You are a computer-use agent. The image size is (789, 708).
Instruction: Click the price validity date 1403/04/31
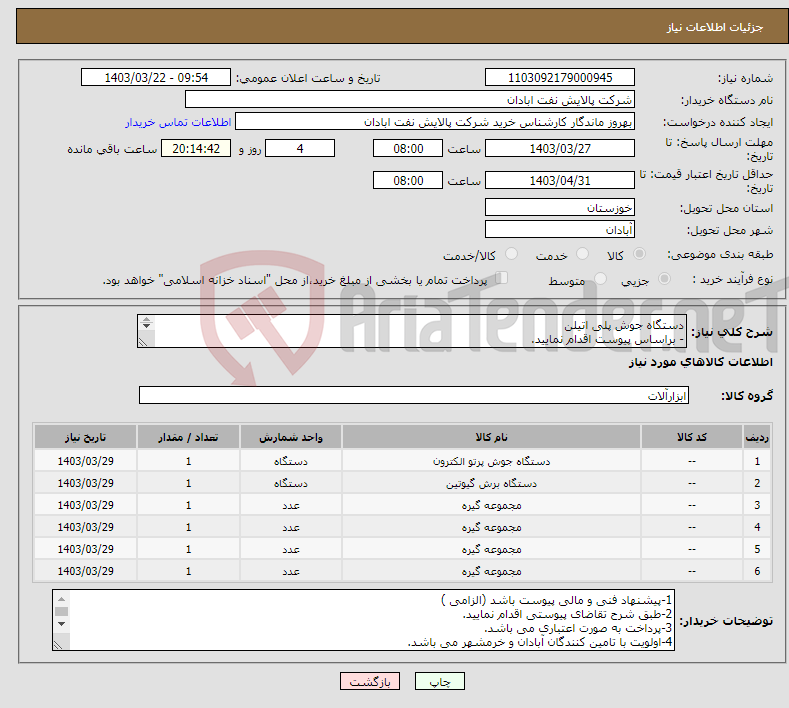tap(560, 180)
